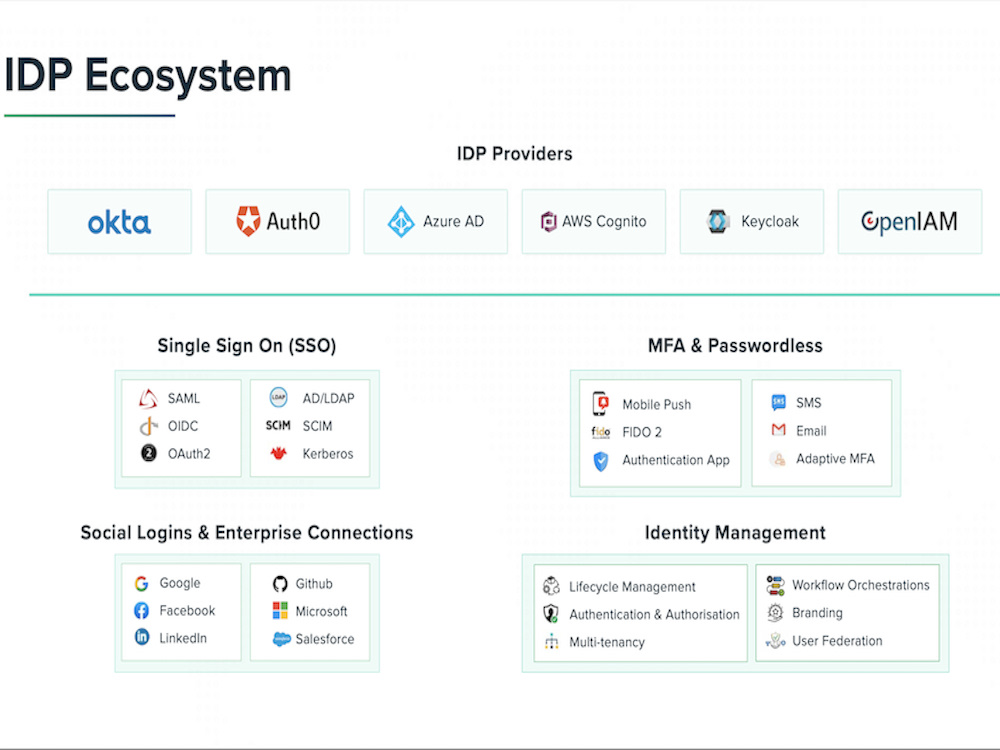Click the Keycloak provider logo
This screenshot has height=750, width=1000.
click(x=716, y=221)
